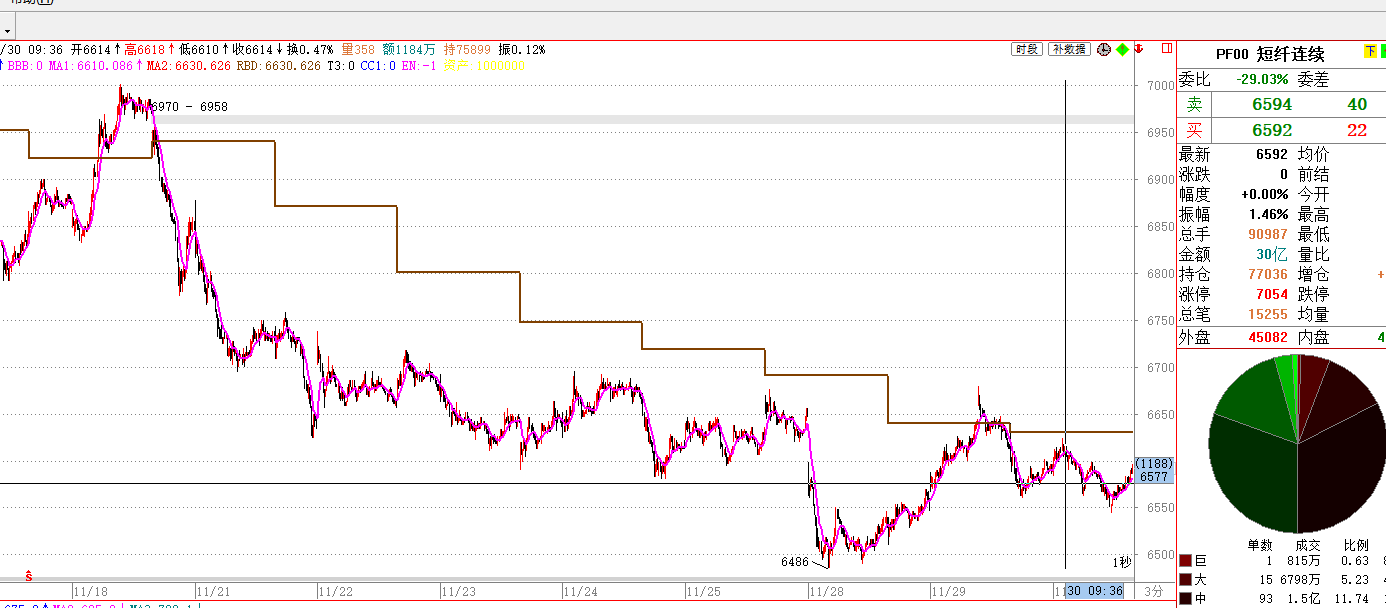Click the highlighted 30 09:36 time label
Screen dimensions: 1386x608
coord(1095,591)
